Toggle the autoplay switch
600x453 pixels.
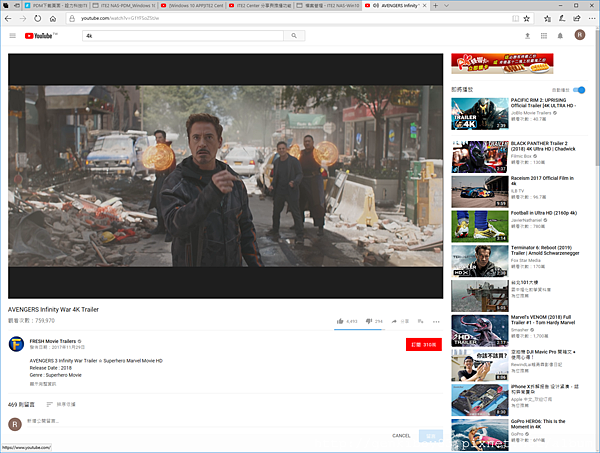click(x=579, y=90)
